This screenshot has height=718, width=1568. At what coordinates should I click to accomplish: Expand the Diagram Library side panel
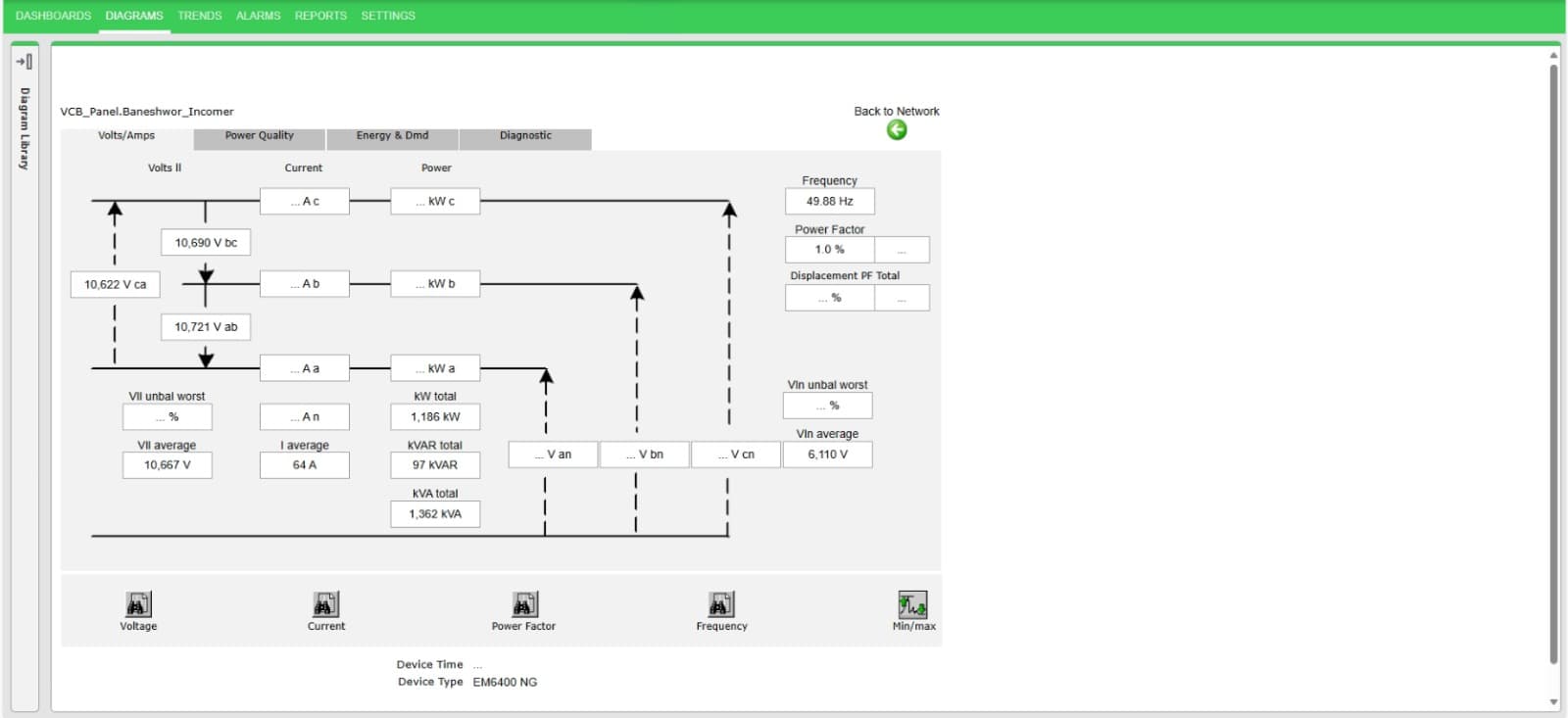(x=24, y=62)
